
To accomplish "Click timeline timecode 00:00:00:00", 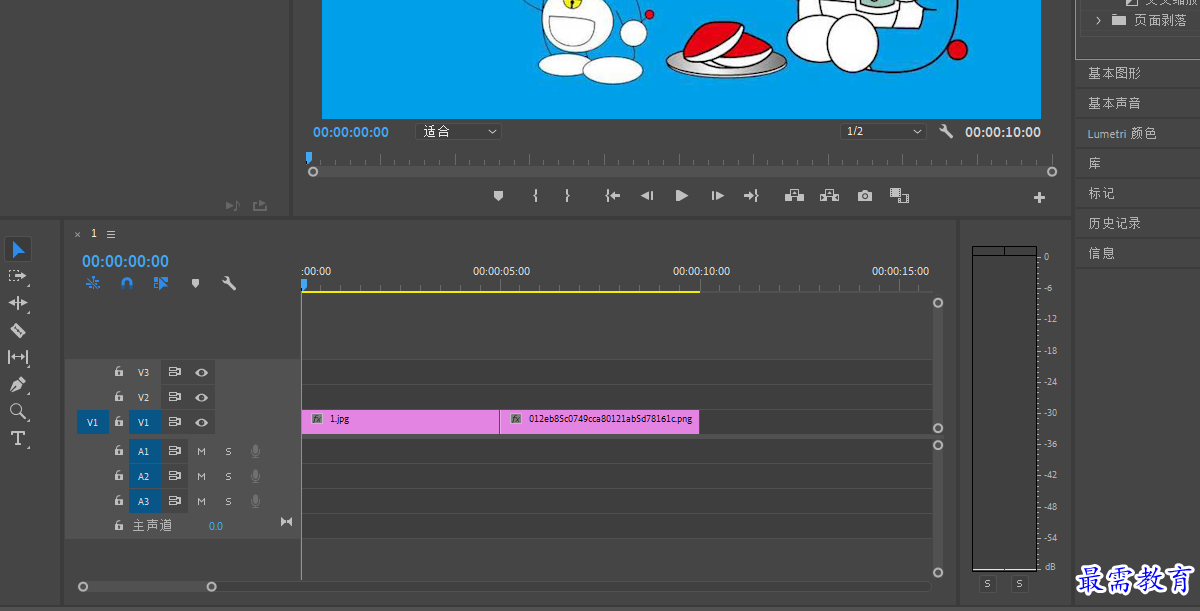I will [125, 261].
